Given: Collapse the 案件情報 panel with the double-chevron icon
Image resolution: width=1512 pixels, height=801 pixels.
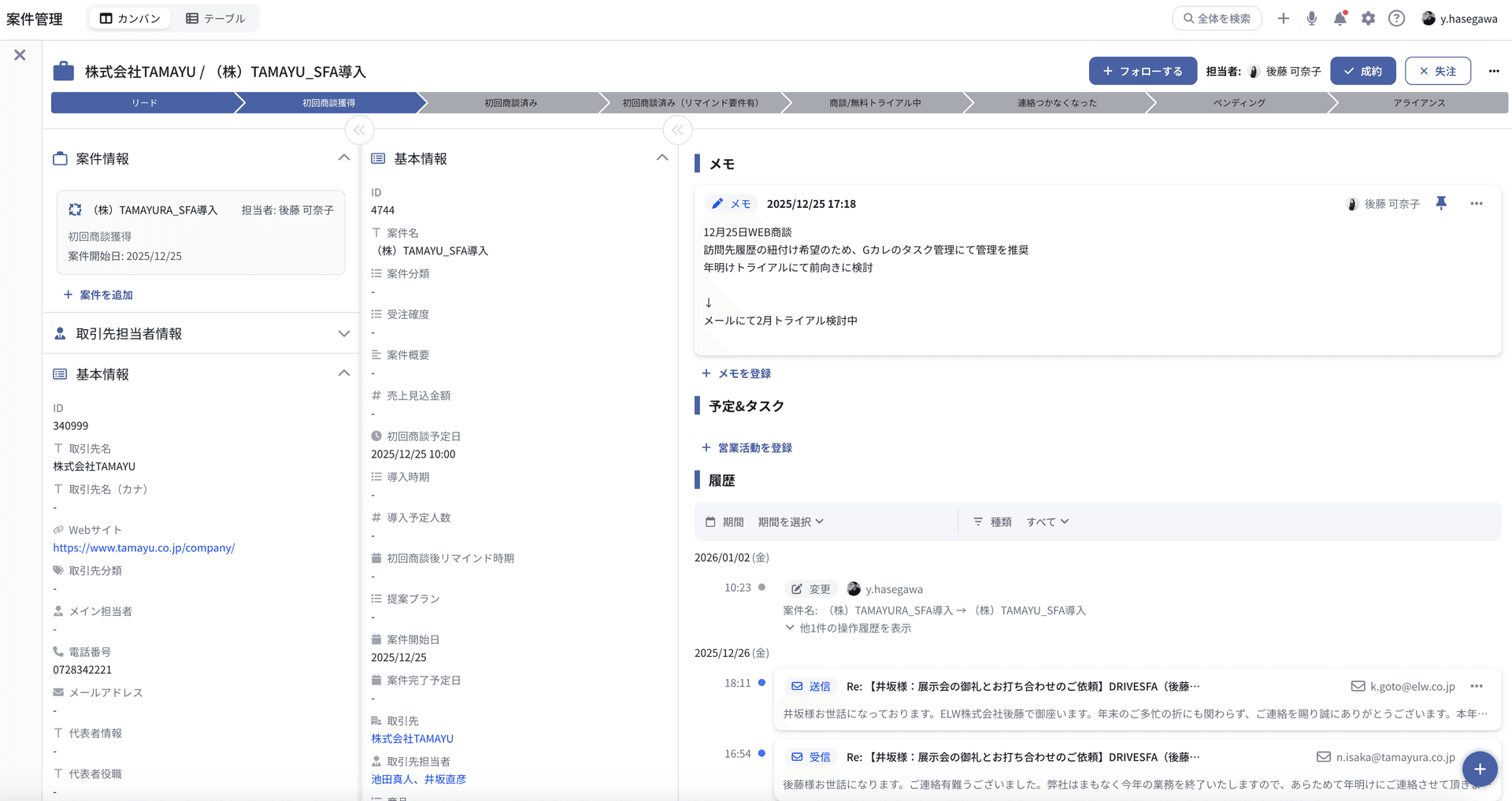Looking at the screenshot, I should click(x=359, y=130).
